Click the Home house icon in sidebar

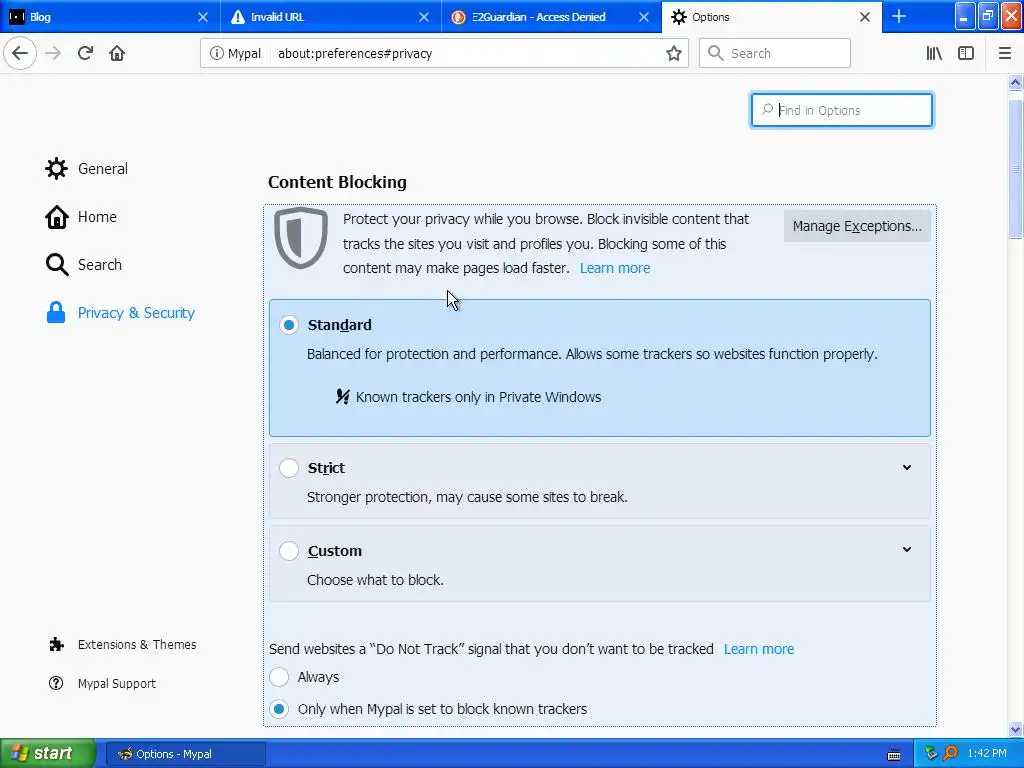(56, 217)
